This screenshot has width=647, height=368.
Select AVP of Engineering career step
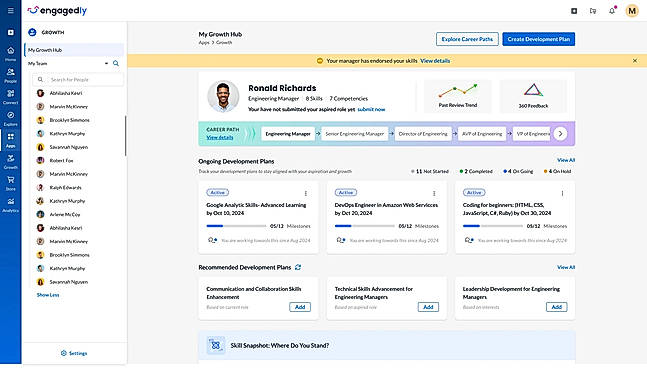click(x=482, y=134)
